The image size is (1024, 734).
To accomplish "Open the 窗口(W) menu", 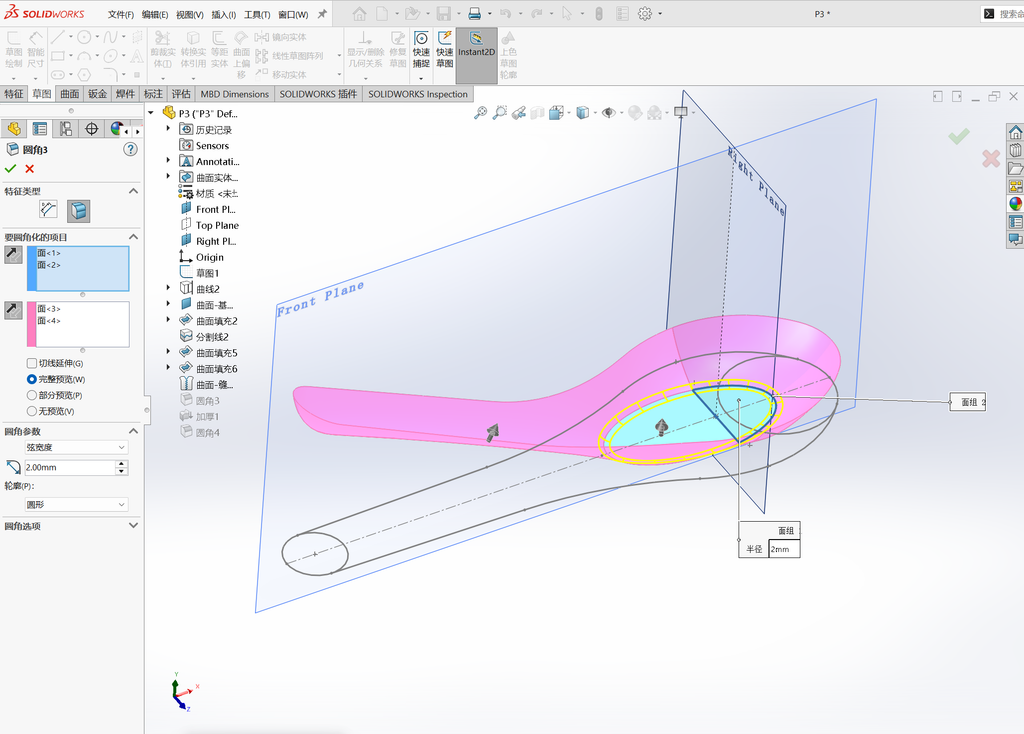I will click(x=293, y=14).
